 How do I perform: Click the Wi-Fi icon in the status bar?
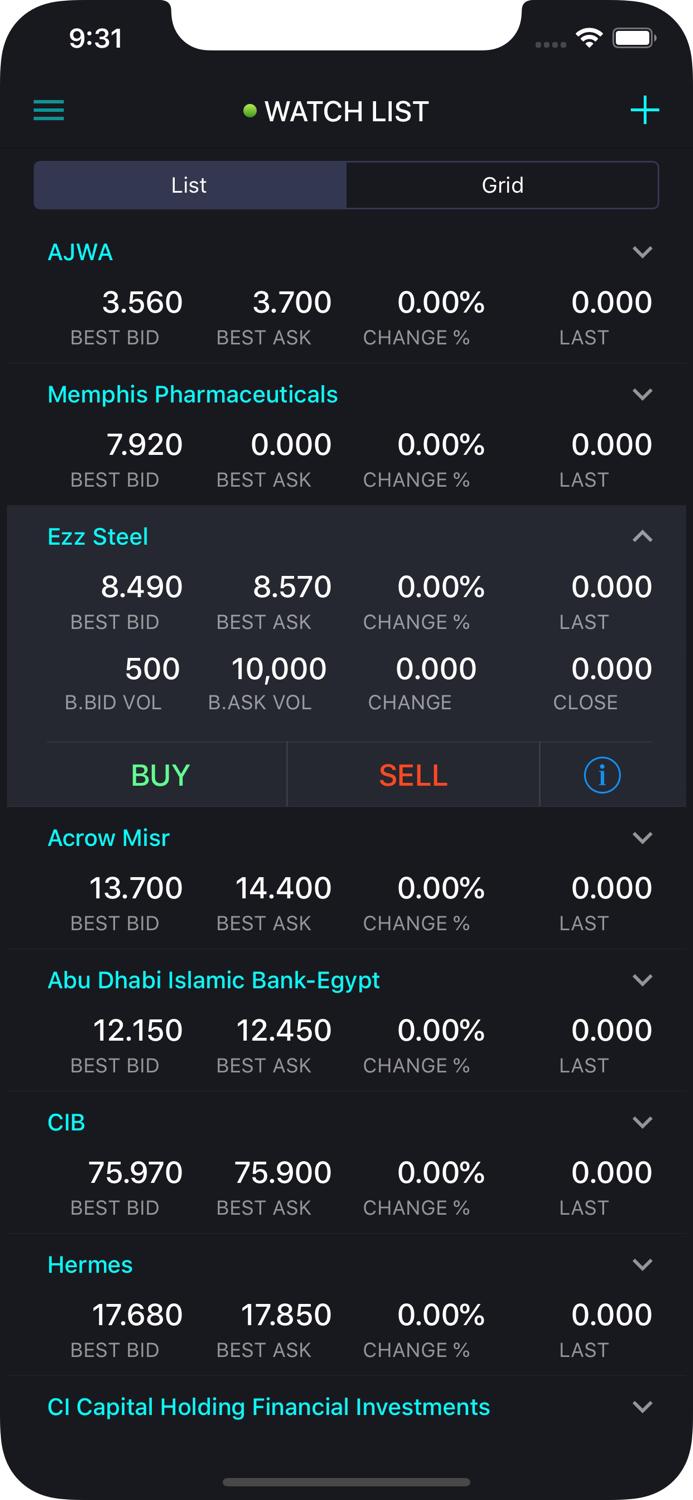588,37
